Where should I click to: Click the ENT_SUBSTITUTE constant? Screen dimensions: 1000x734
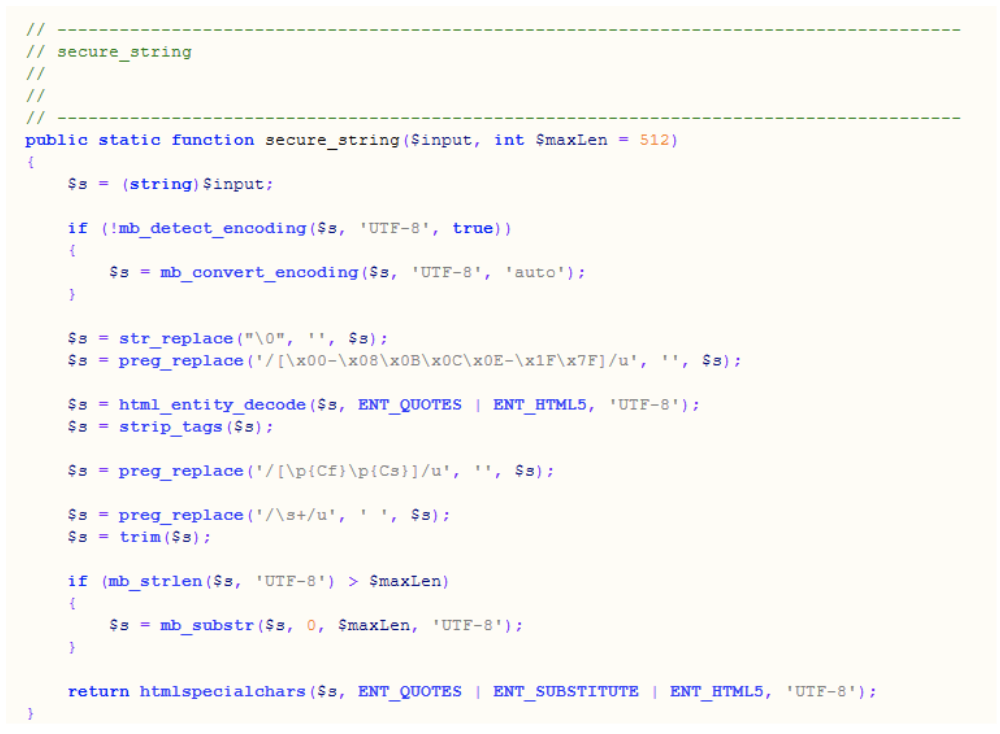coord(566,692)
